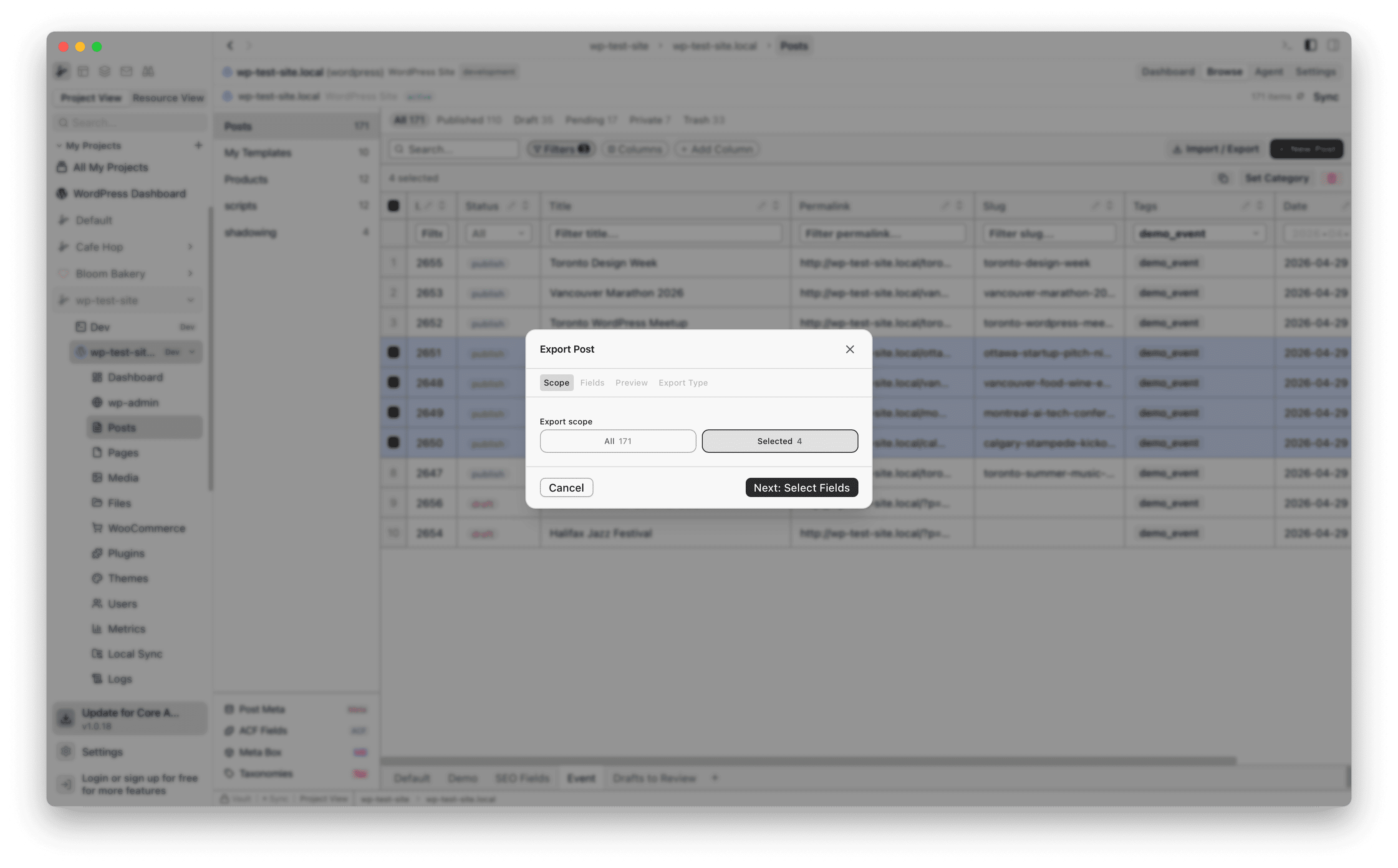This screenshot has height=868, width=1398.
Task: Open the Browse tab at top right
Action: pos(1224,72)
